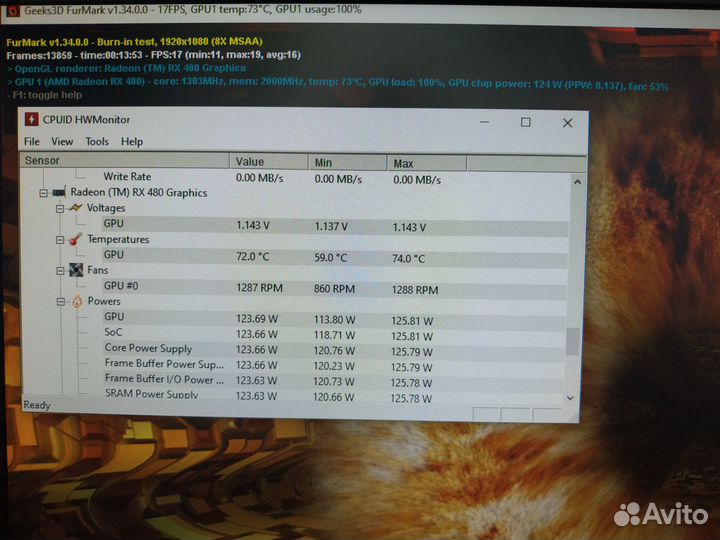Select the Temperatures label
The image size is (720, 540).
pyautogui.click(x=118, y=239)
